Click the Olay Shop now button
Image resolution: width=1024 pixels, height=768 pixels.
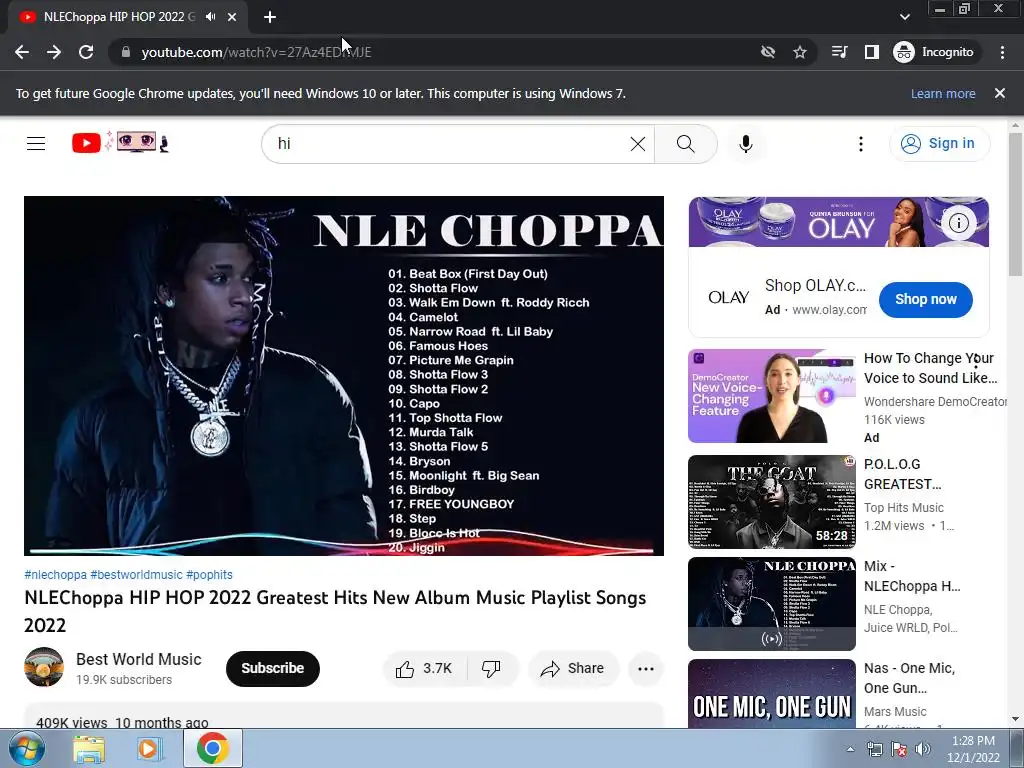click(x=926, y=300)
